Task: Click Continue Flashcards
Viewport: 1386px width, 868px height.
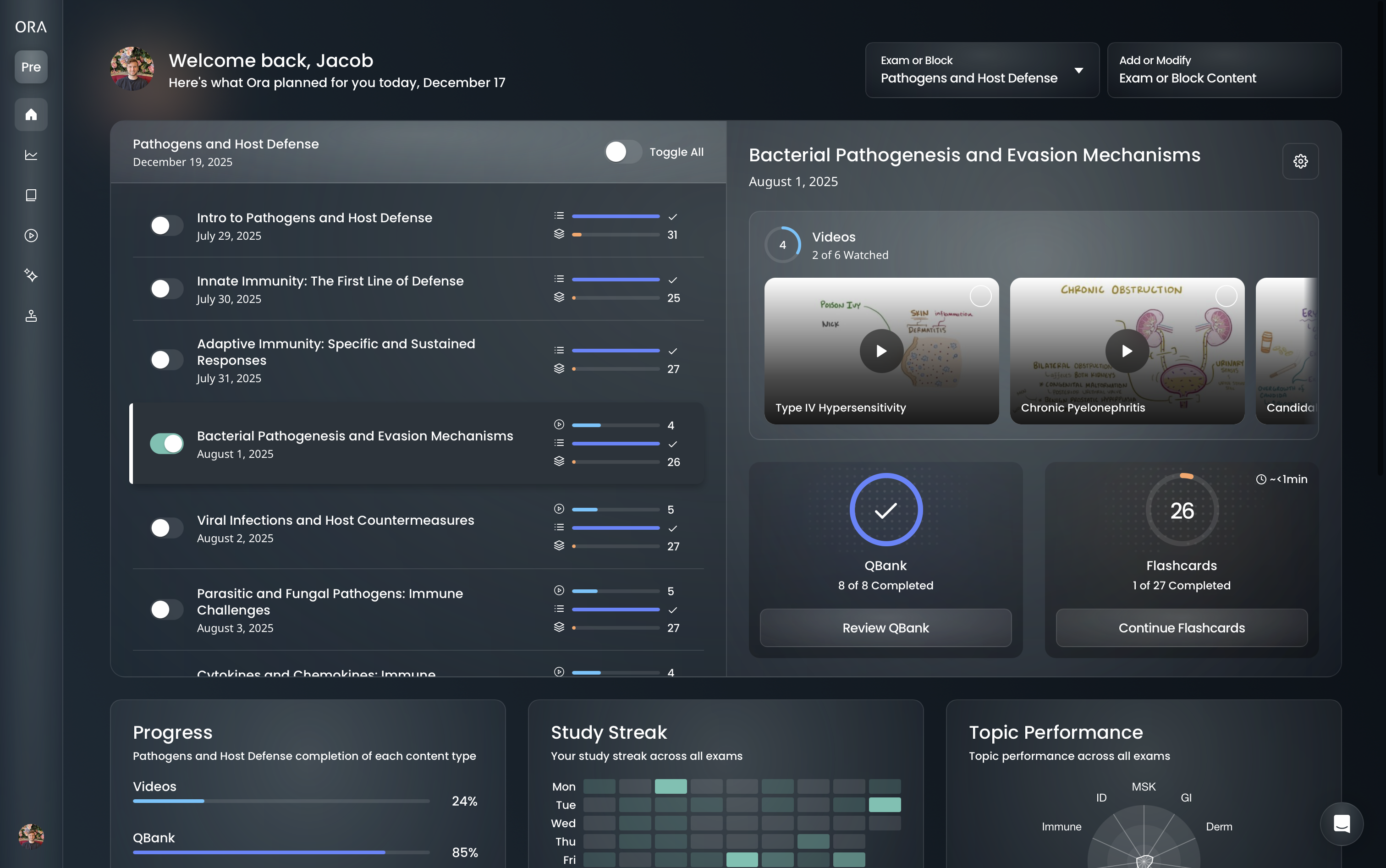Action: [x=1181, y=627]
